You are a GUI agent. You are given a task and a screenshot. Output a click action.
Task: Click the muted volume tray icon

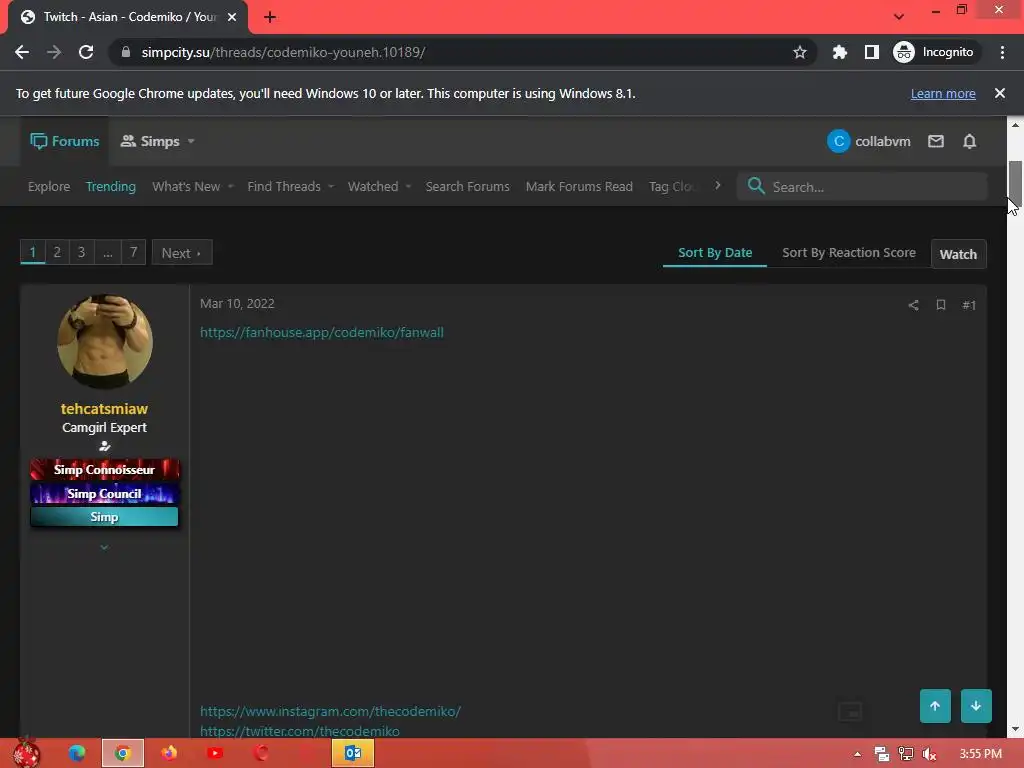[929, 754]
